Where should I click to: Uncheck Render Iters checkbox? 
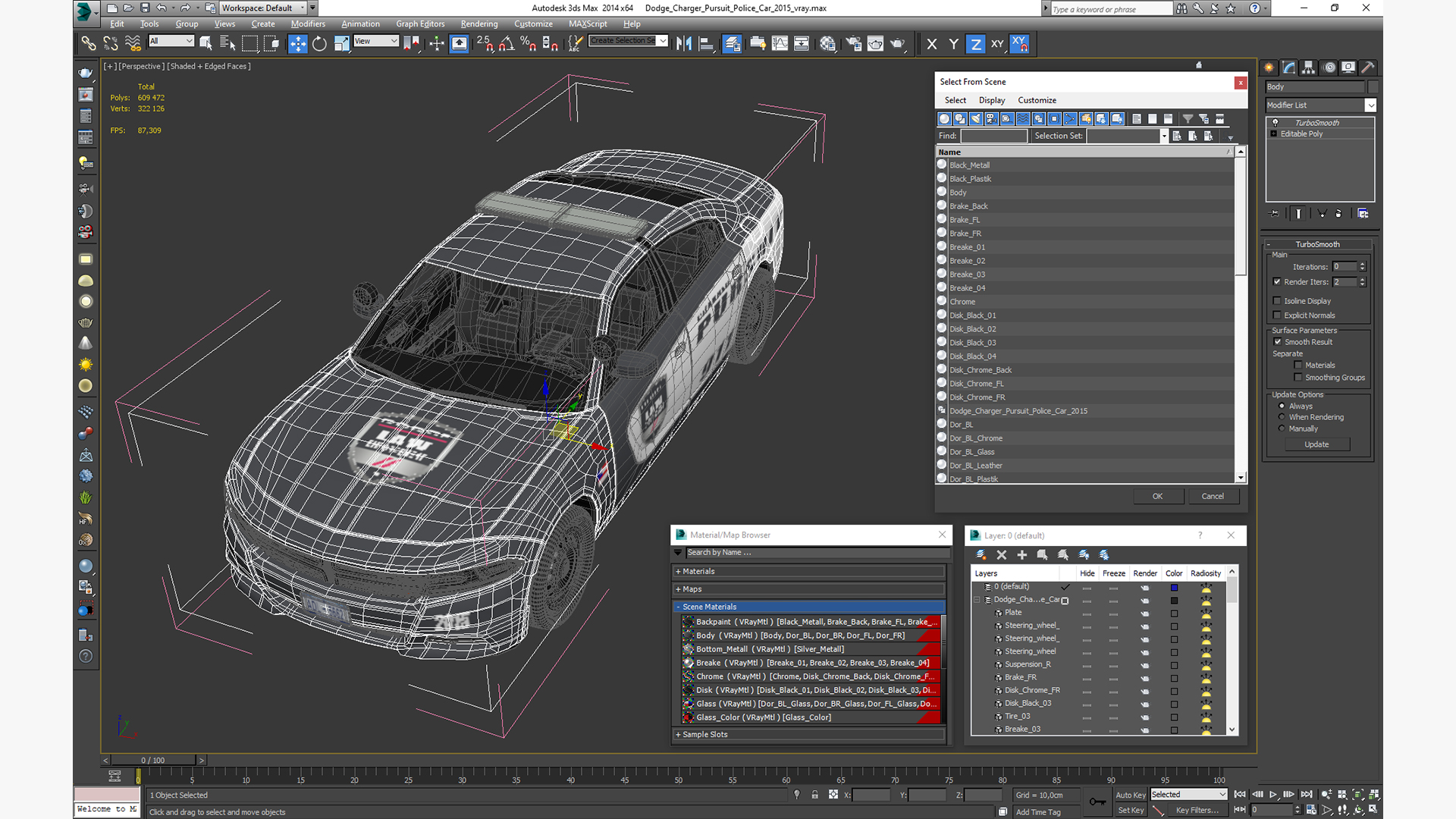click(x=1277, y=282)
